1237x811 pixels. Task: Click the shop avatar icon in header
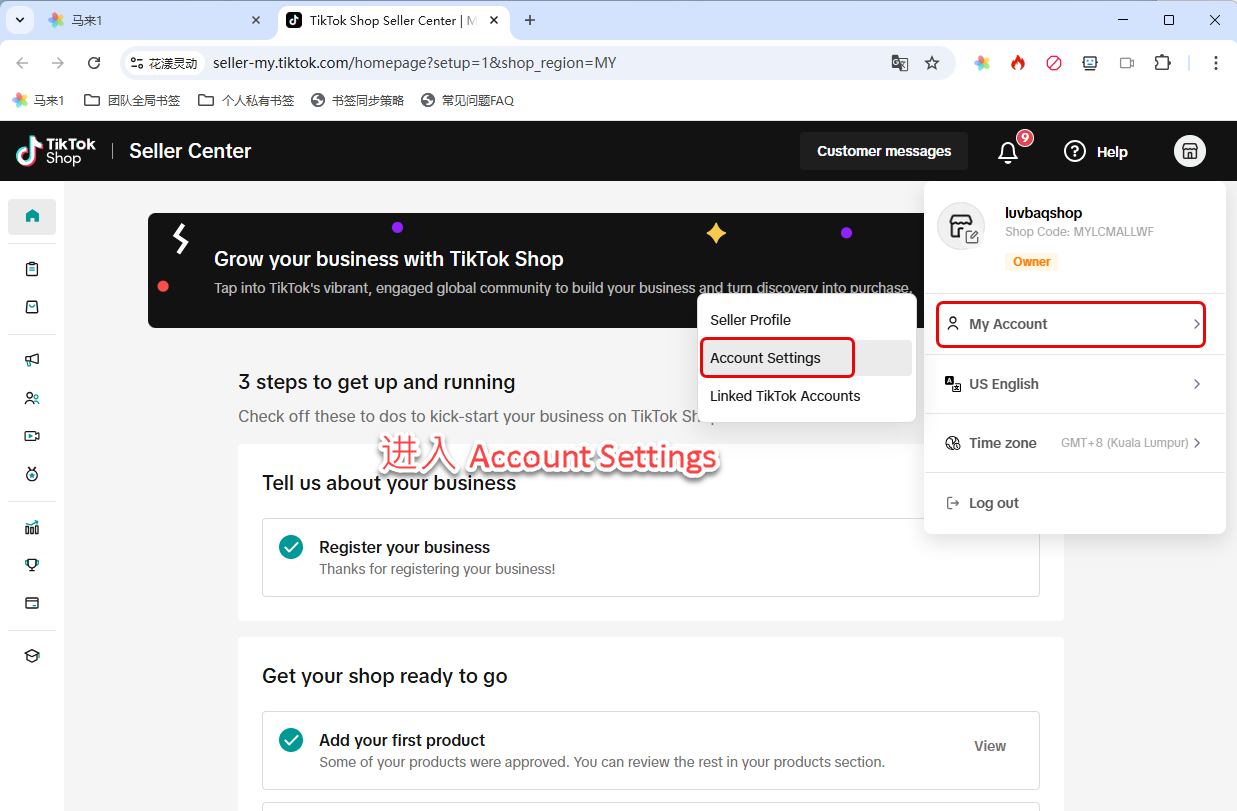point(1189,151)
